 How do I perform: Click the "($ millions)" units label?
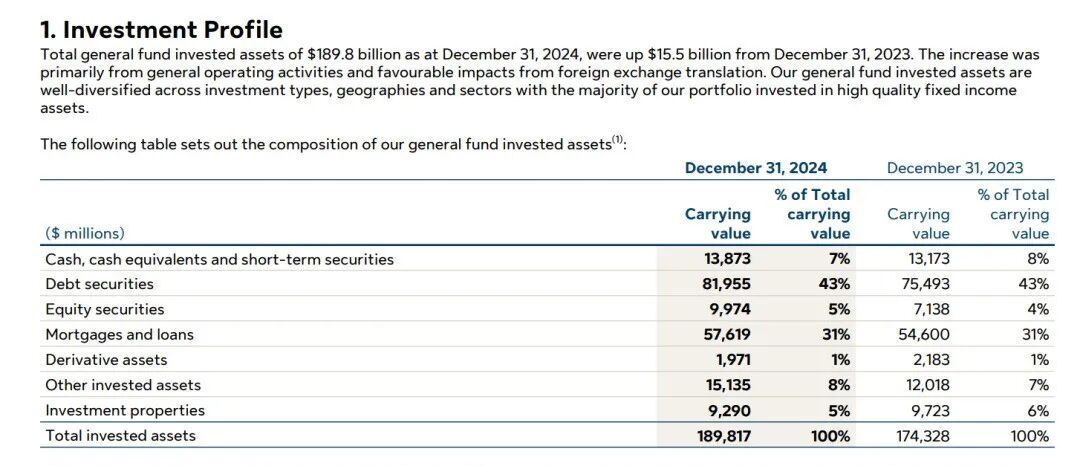coord(85,233)
